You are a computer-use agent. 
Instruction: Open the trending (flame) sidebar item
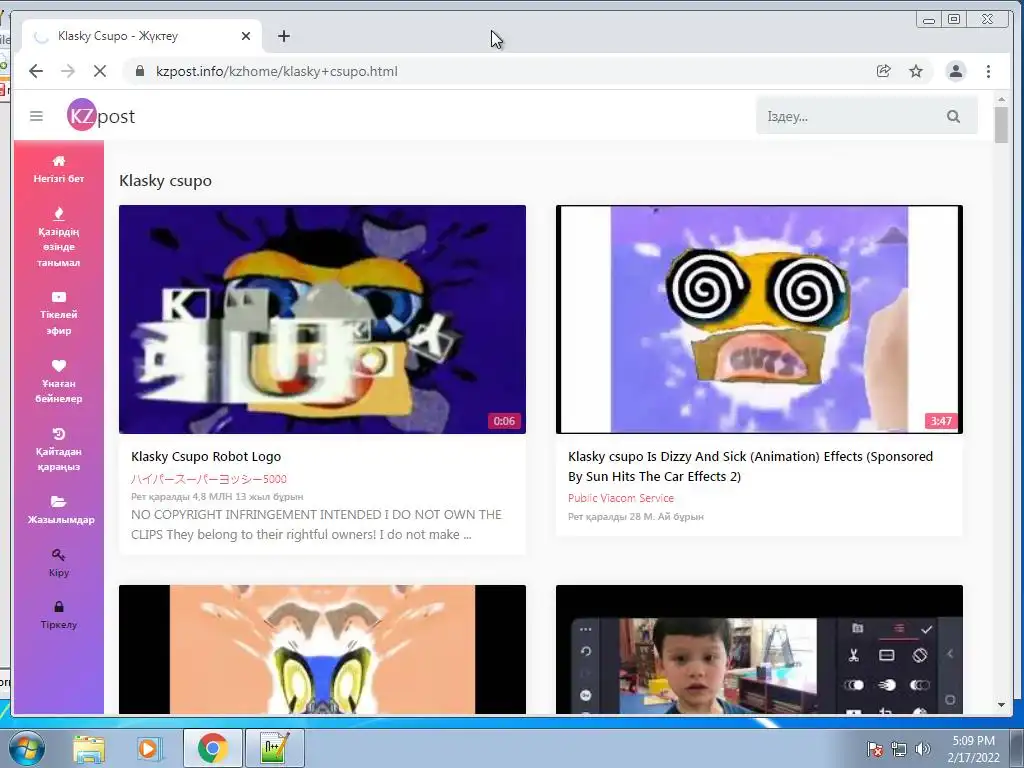[59, 237]
